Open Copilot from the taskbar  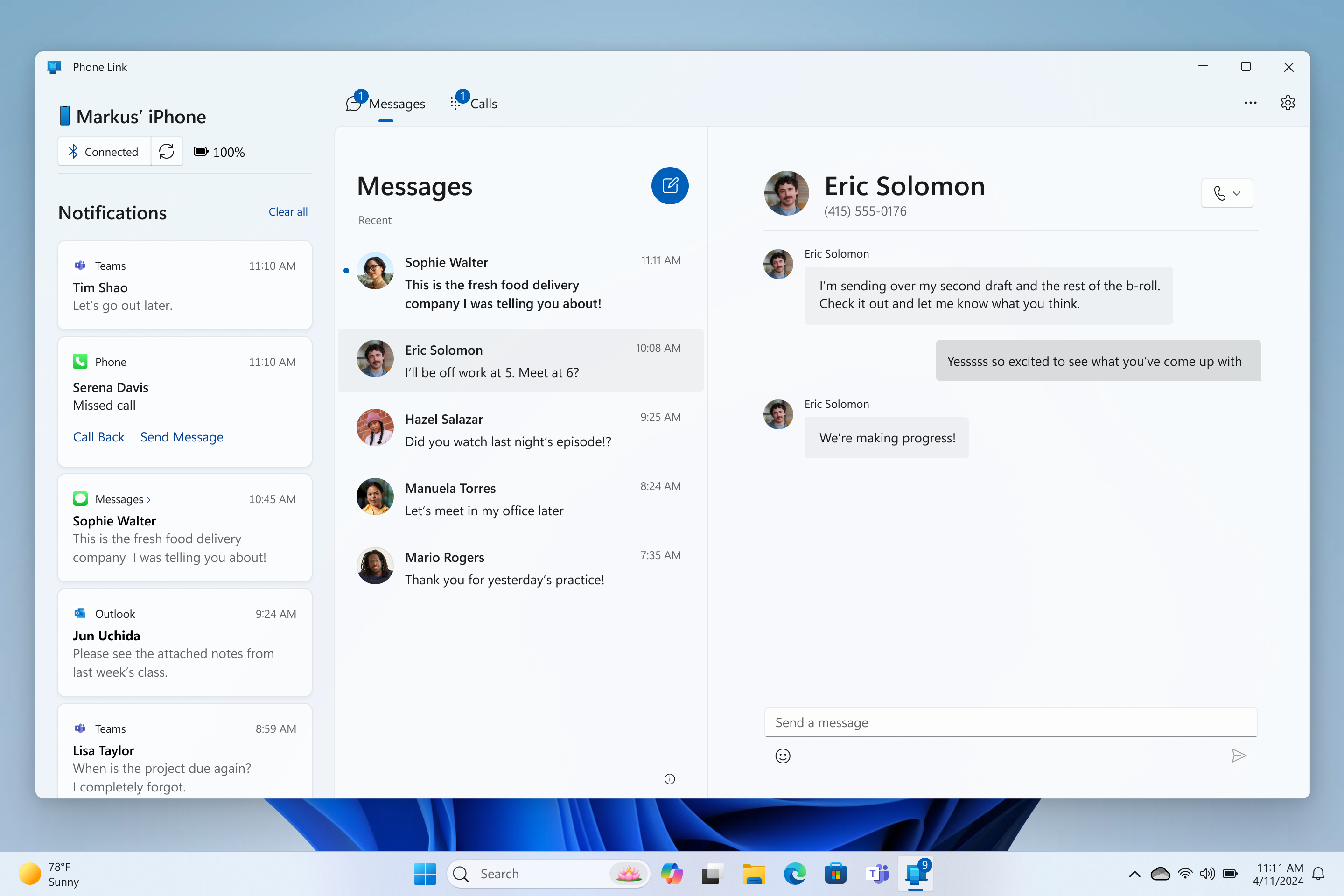(672, 874)
